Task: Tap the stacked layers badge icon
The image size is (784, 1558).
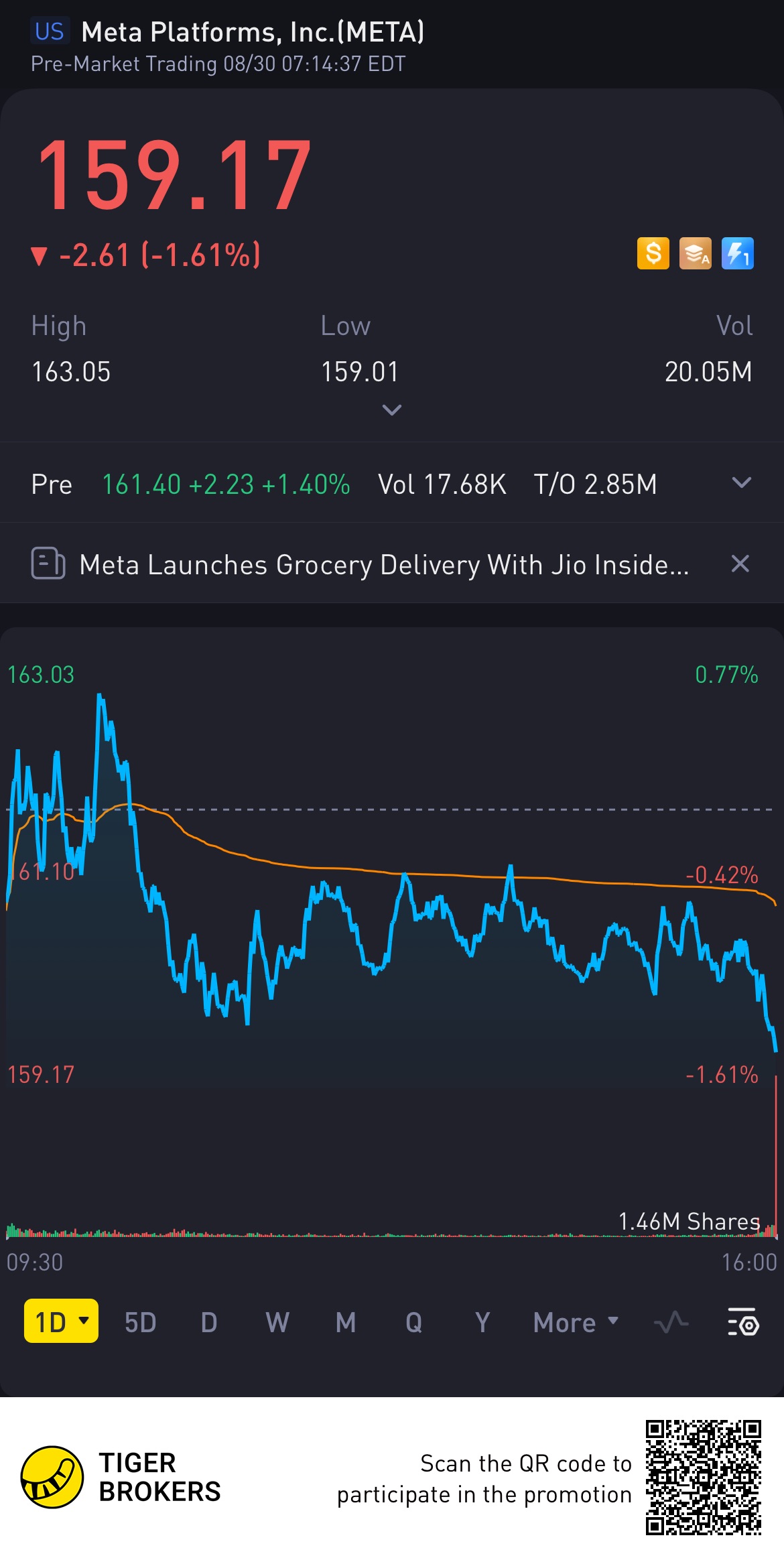Action: point(695,253)
